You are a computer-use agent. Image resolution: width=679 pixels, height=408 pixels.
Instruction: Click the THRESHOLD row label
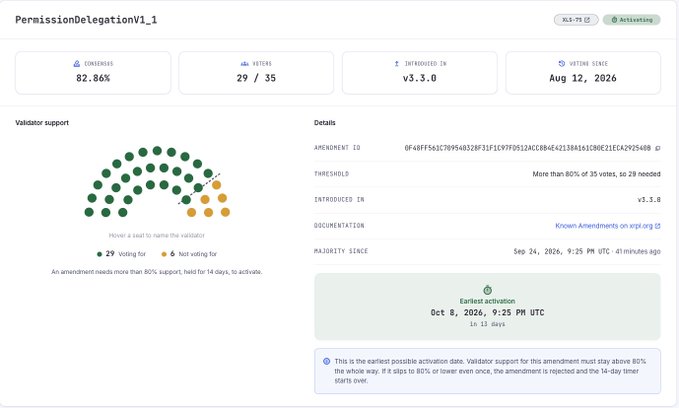tap(331, 174)
